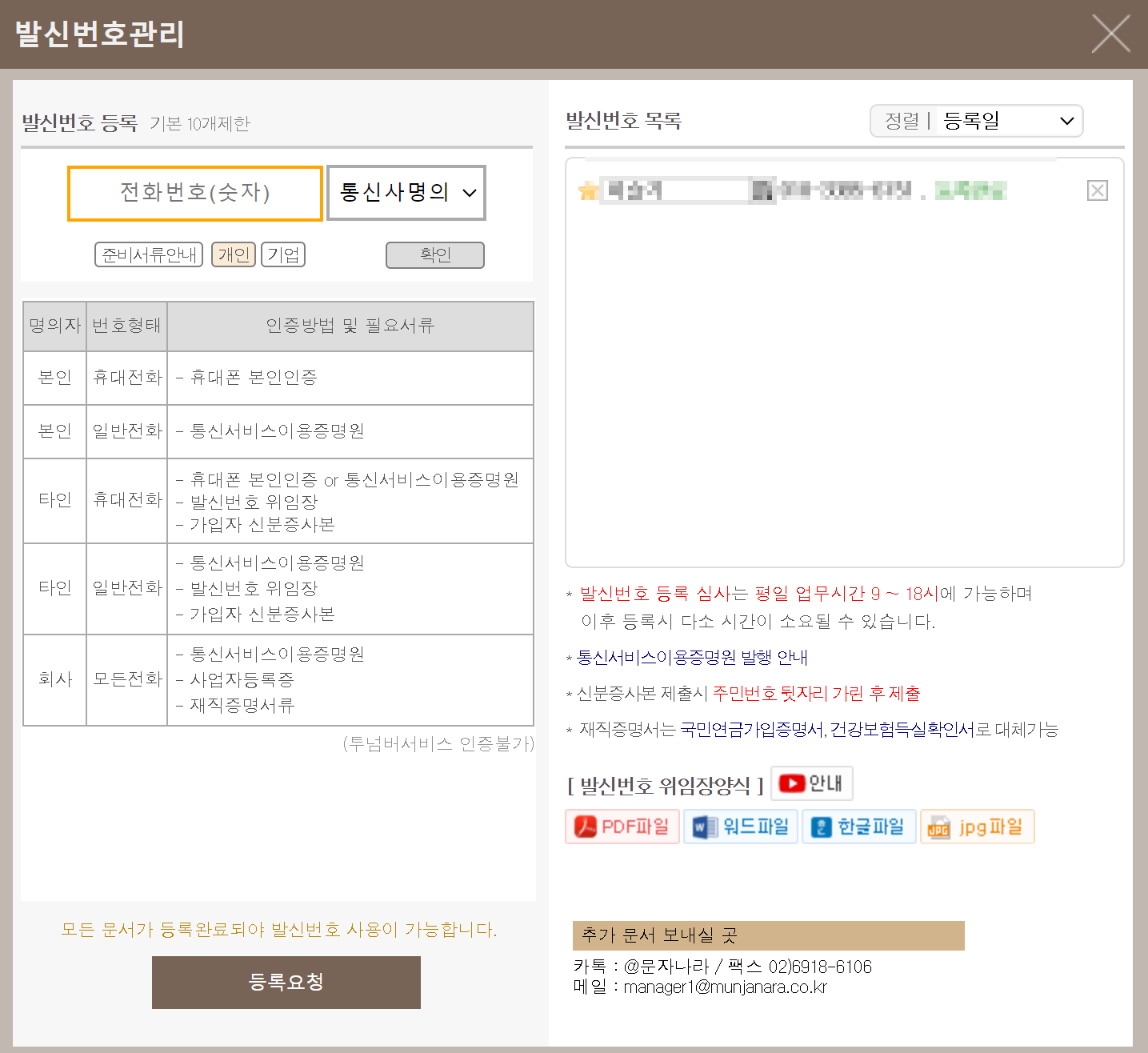This screenshot has width=1148, height=1053.
Task: Click 국민연금가입증명서, 건강보험득실확인서 text
Action: tap(827, 730)
